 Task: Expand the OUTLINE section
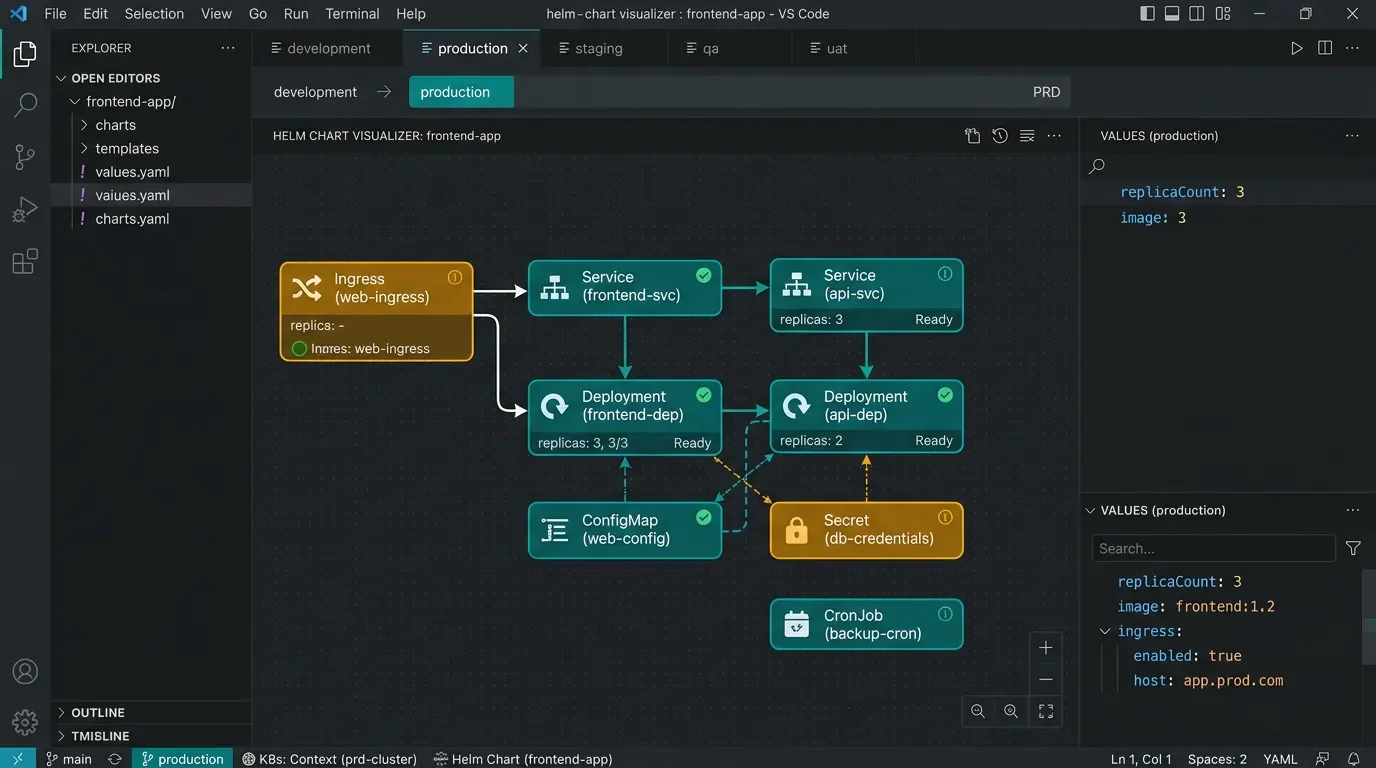pos(61,713)
